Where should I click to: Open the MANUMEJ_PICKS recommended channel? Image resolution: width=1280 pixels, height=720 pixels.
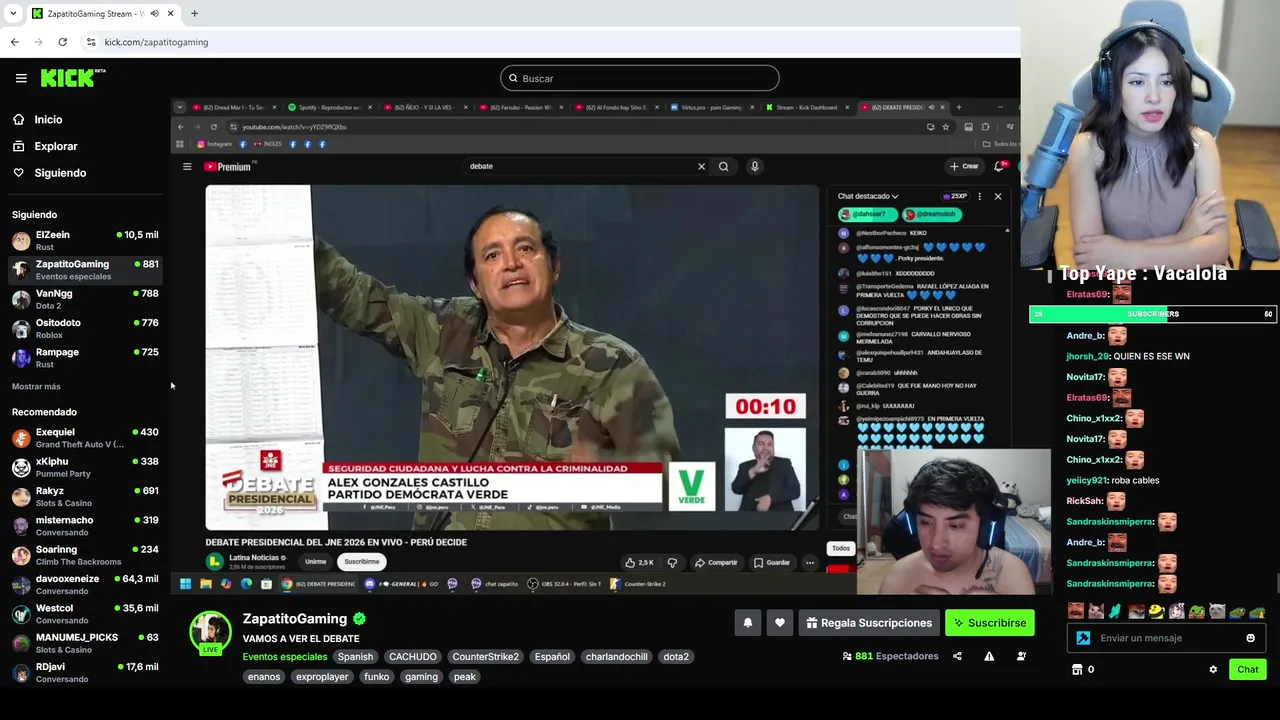(x=85, y=643)
